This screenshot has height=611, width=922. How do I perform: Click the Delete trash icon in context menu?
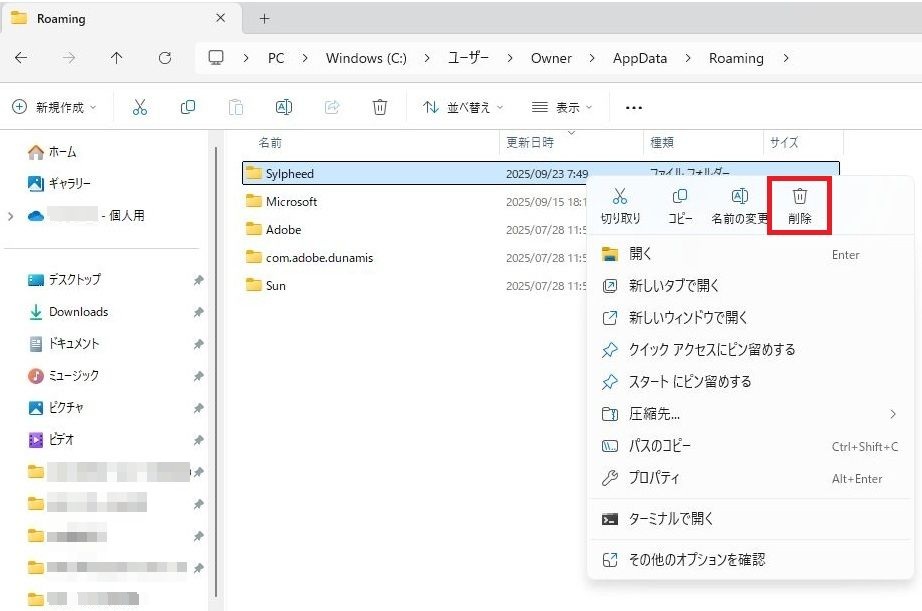click(799, 197)
